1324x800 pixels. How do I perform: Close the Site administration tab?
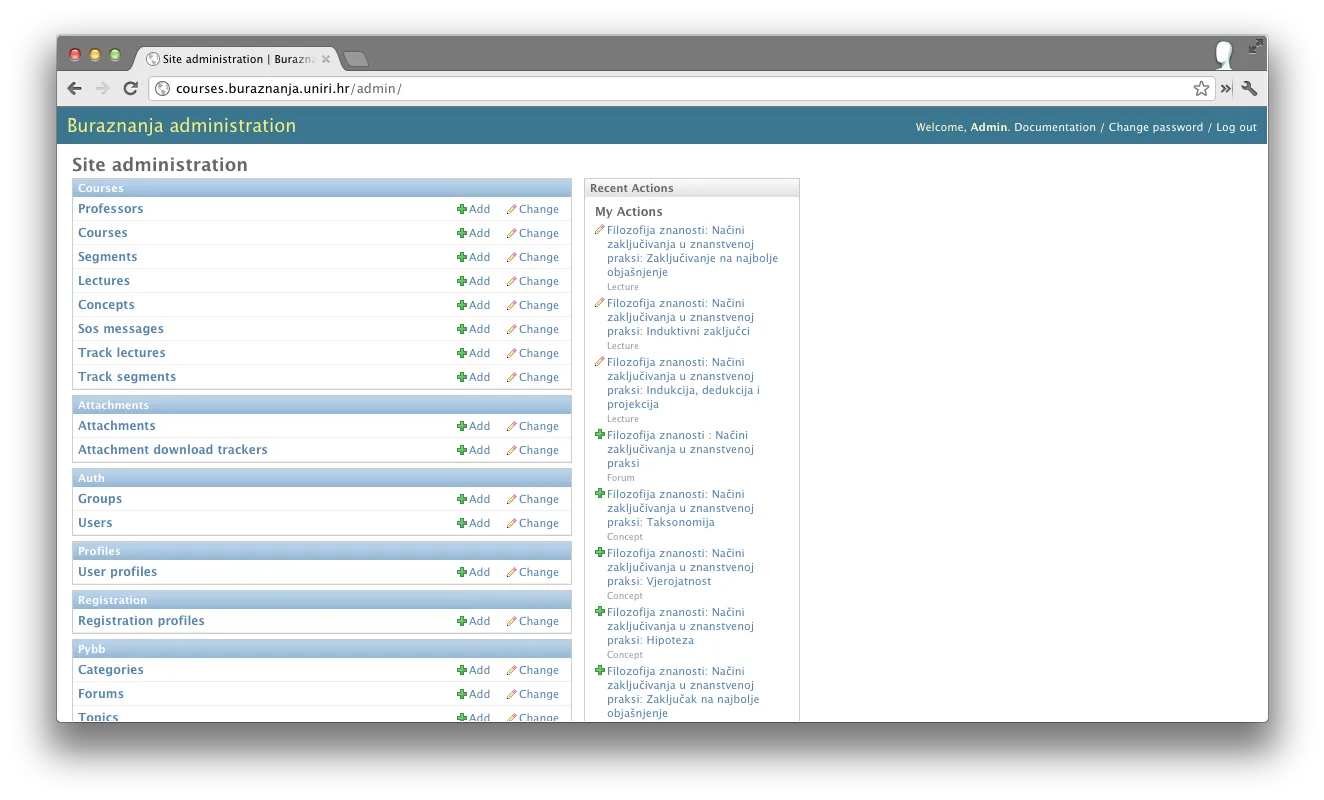[326, 59]
